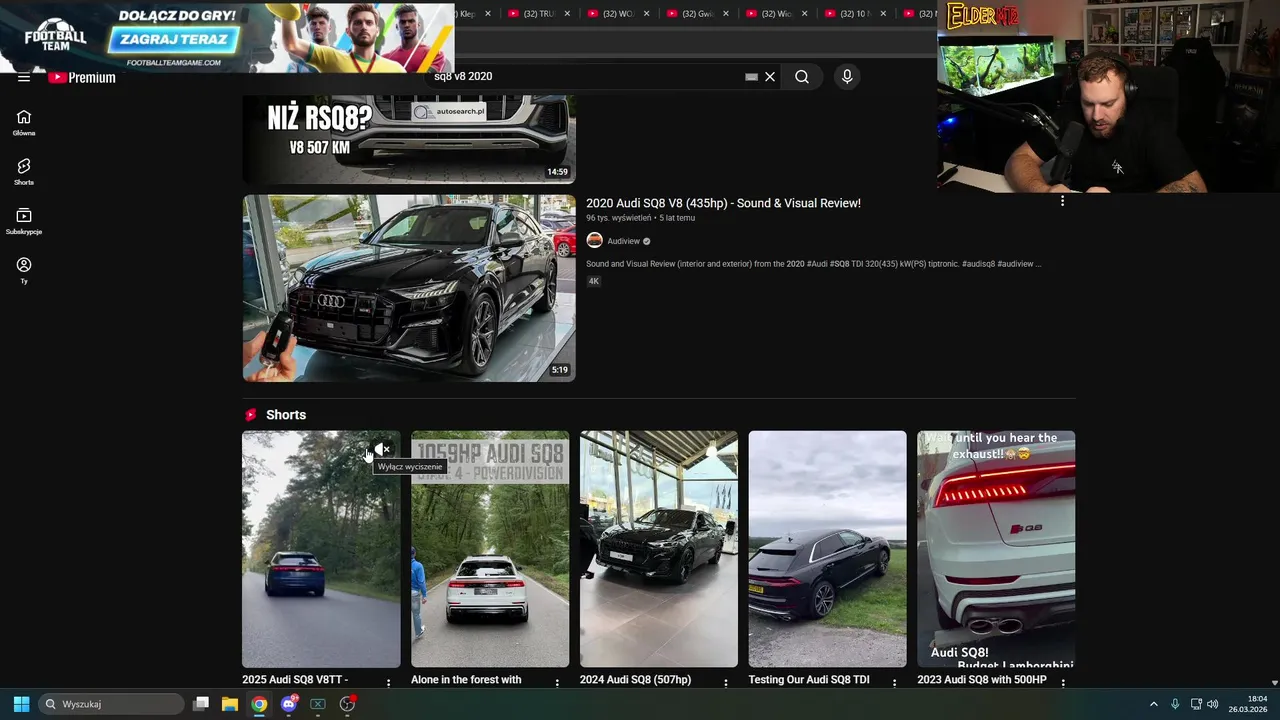Open options for 2024 Audi SQ8 (507hp) short
The width and height of the screenshot is (1280, 720).
pos(726,683)
